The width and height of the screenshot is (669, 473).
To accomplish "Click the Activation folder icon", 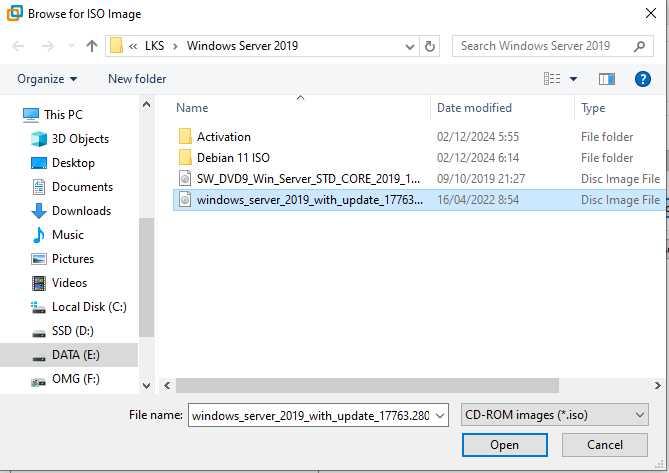I will coord(185,137).
